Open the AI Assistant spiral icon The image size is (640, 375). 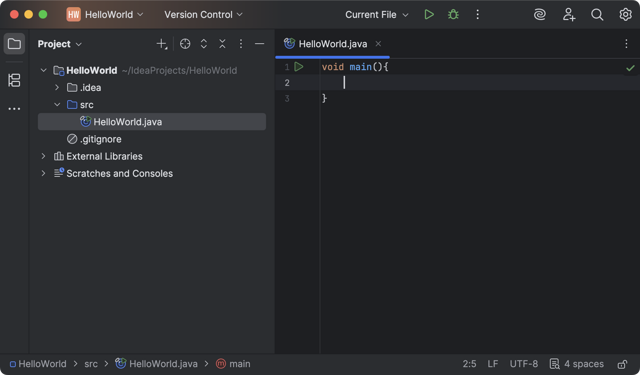pos(540,15)
